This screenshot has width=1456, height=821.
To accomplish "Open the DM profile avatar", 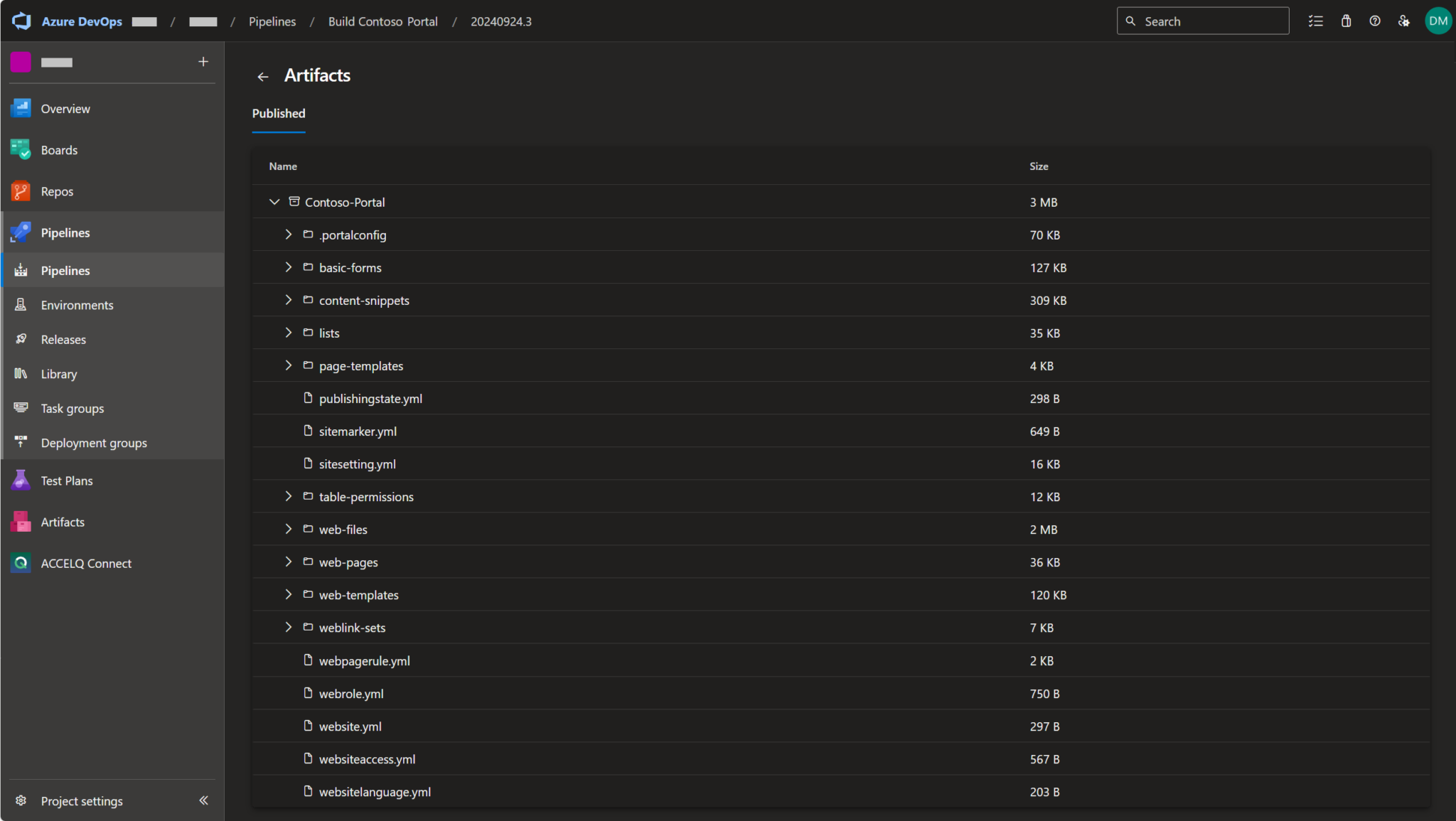I will pos(1437,21).
